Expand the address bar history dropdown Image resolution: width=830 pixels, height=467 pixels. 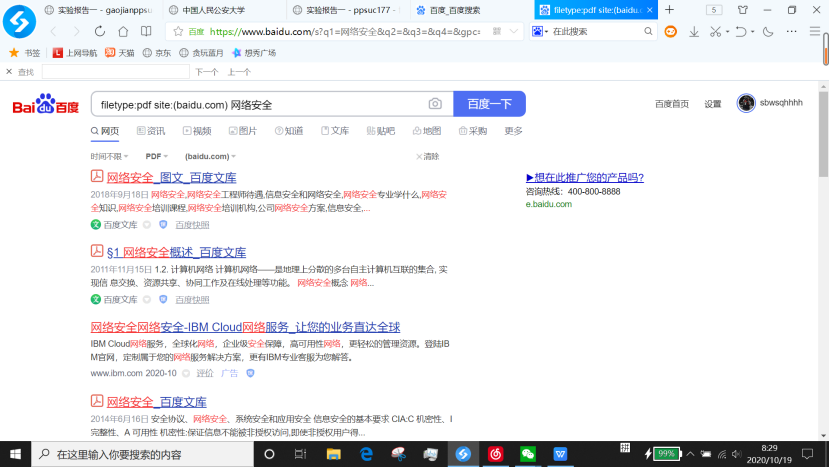click(x=513, y=32)
